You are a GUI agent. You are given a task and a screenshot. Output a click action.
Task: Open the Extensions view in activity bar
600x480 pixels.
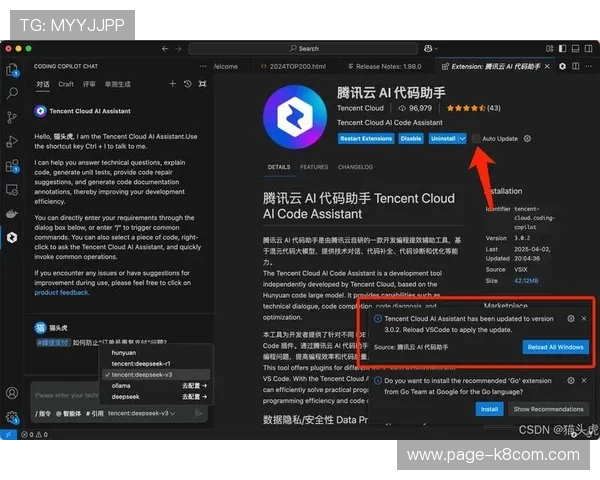(12, 165)
